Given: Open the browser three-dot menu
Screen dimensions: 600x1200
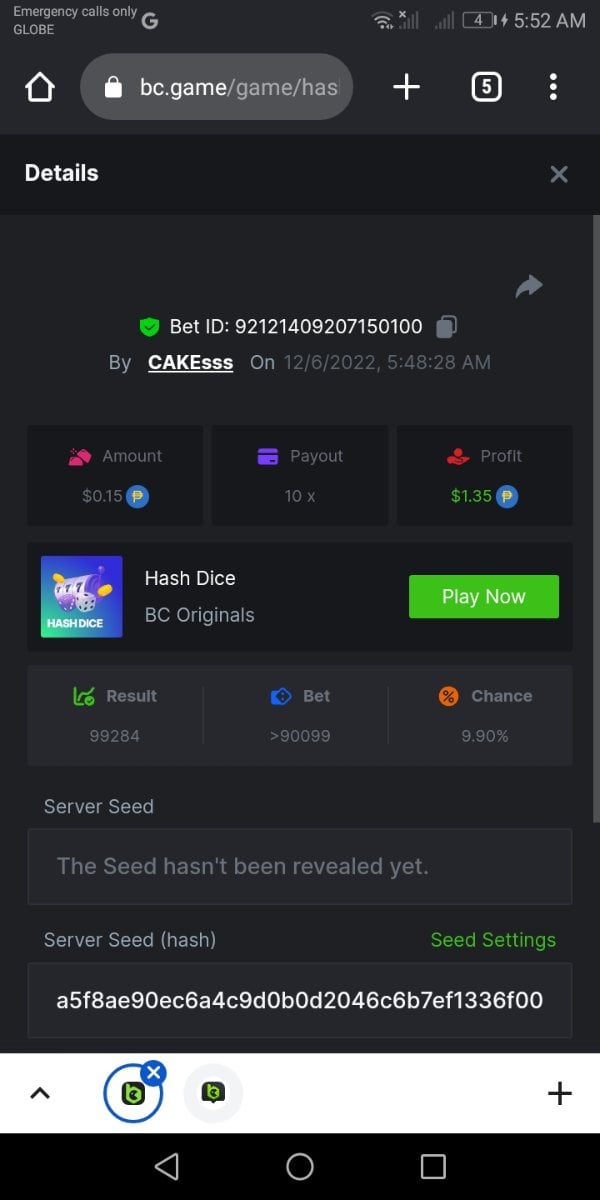Looking at the screenshot, I should point(553,88).
